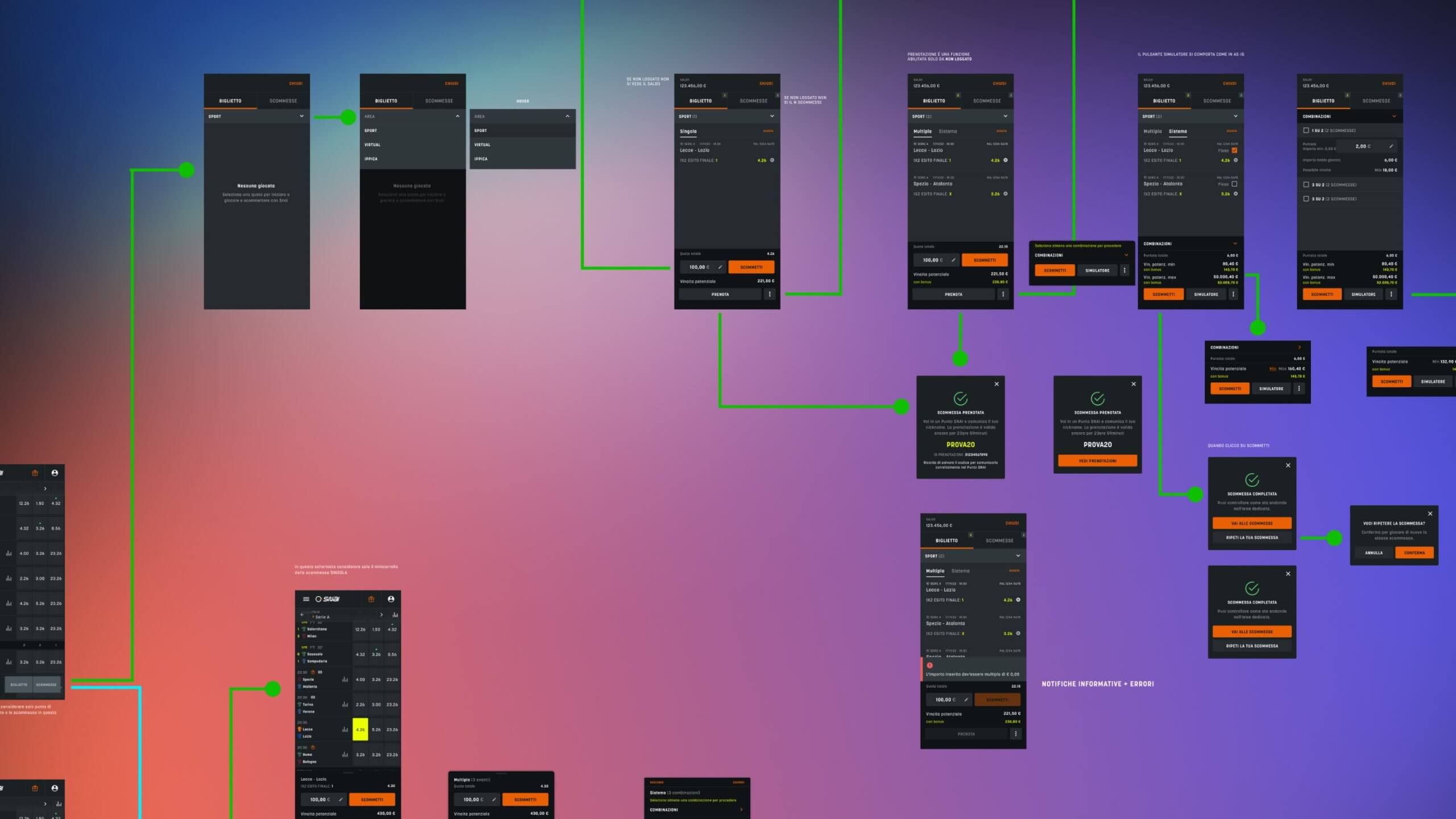
Task: Open the hamburger menu beside the Snai logo
Action: click(x=306, y=599)
